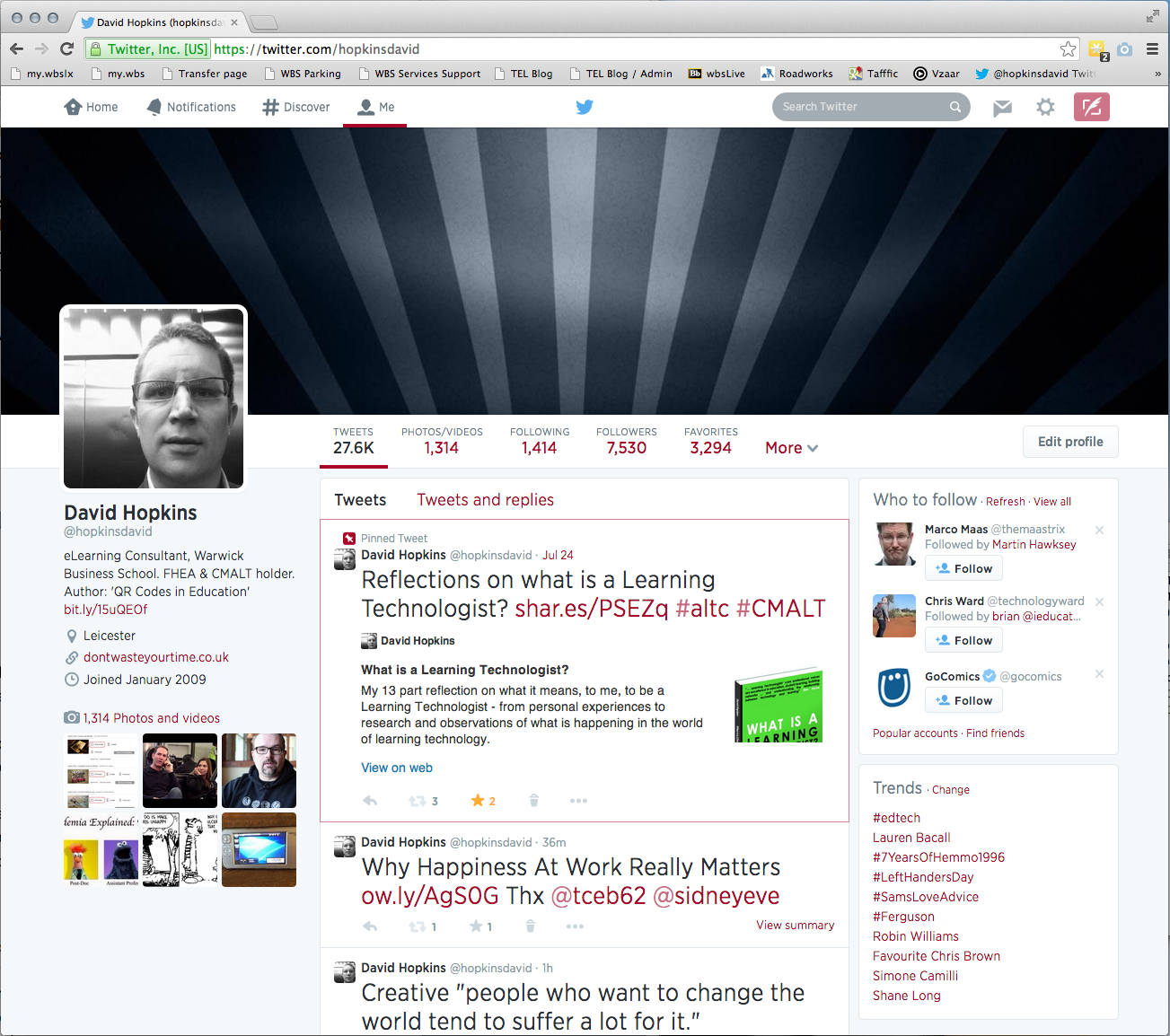Retweet the Happiness At Work tweet
This screenshot has height=1036, width=1170.
(x=418, y=926)
